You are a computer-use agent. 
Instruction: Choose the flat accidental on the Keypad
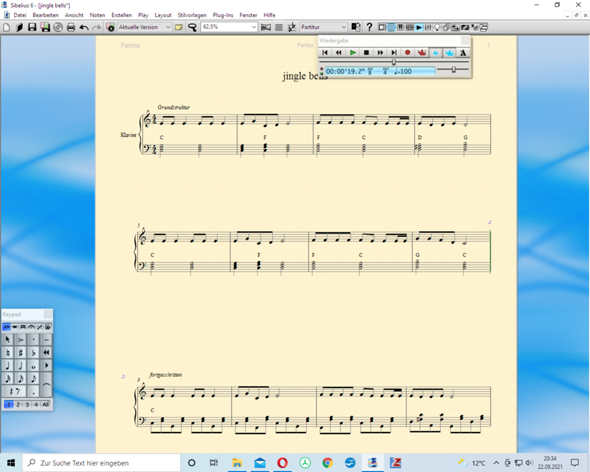(33, 352)
